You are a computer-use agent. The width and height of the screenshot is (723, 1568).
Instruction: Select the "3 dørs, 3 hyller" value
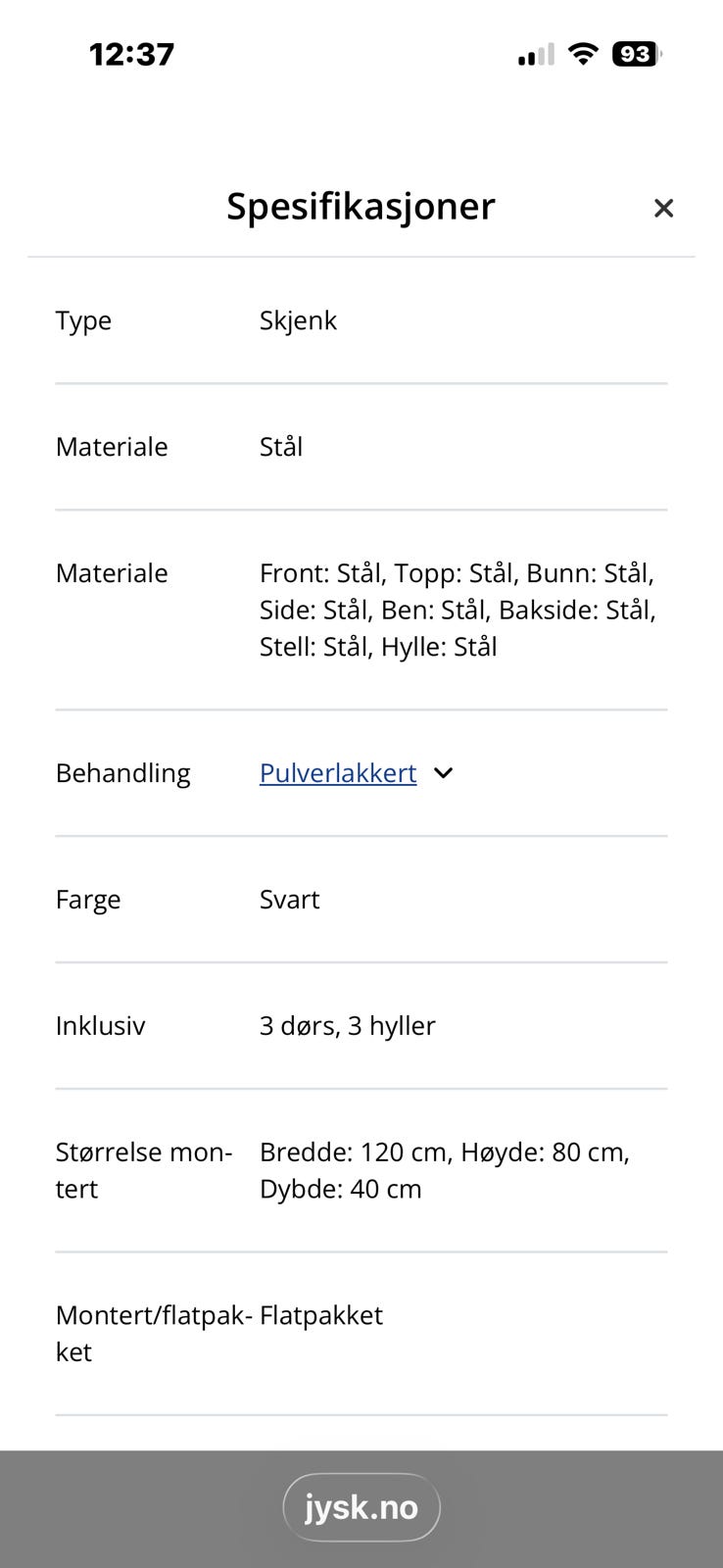pyautogui.click(x=347, y=1026)
